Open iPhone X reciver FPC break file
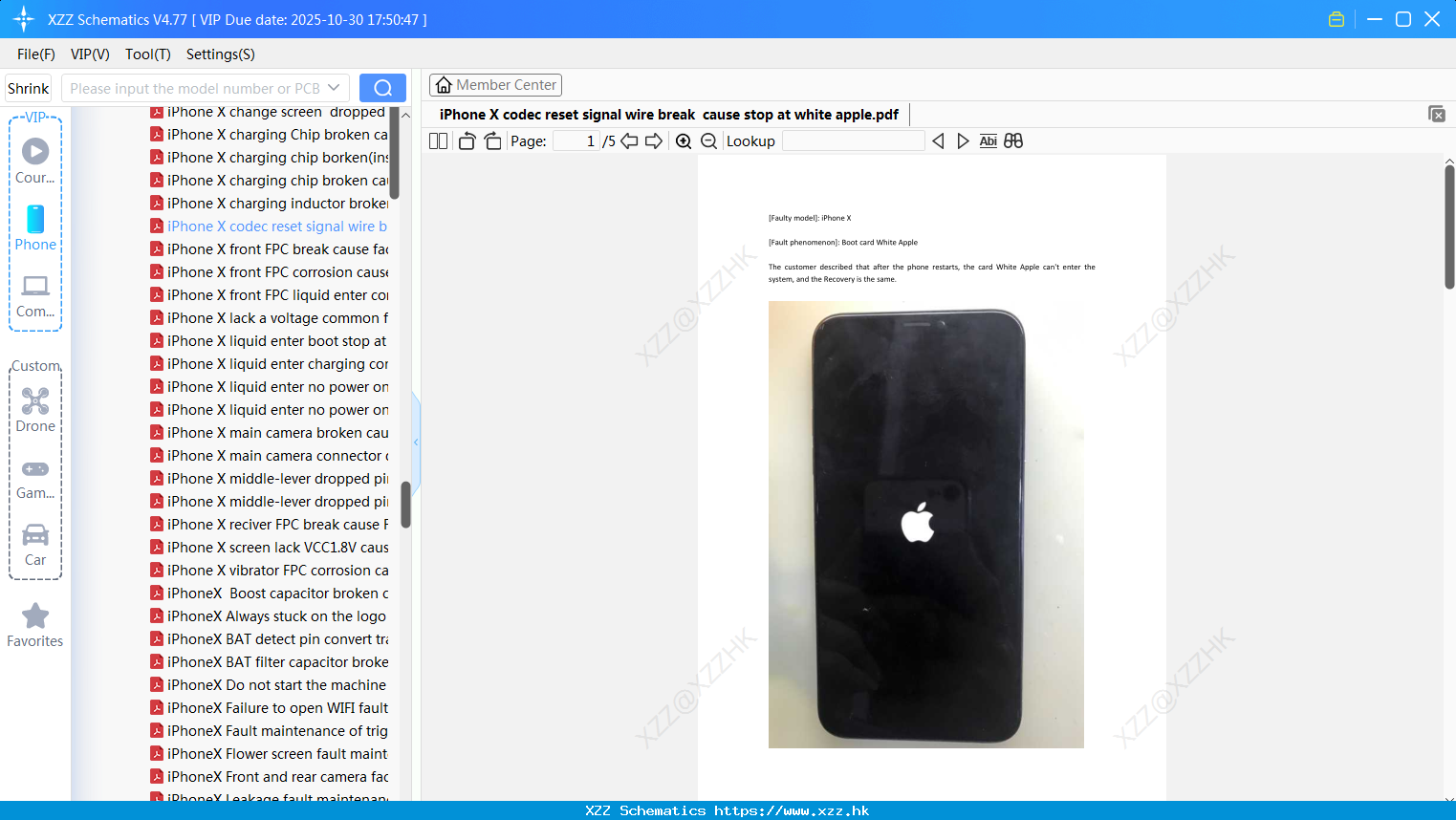Screen dimensions: 1456x820 click(x=269, y=525)
